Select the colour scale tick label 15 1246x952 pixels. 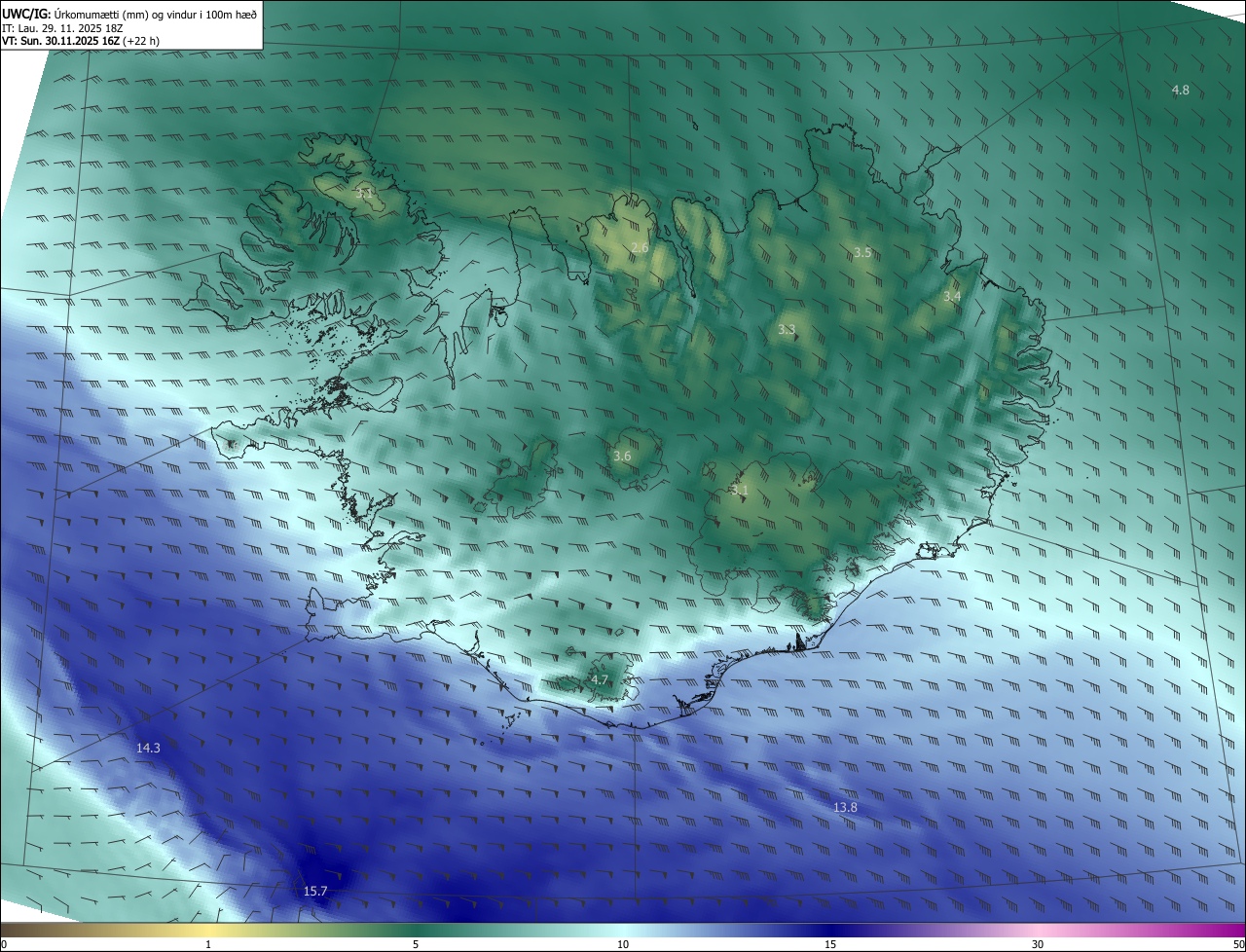pyautogui.click(x=830, y=944)
